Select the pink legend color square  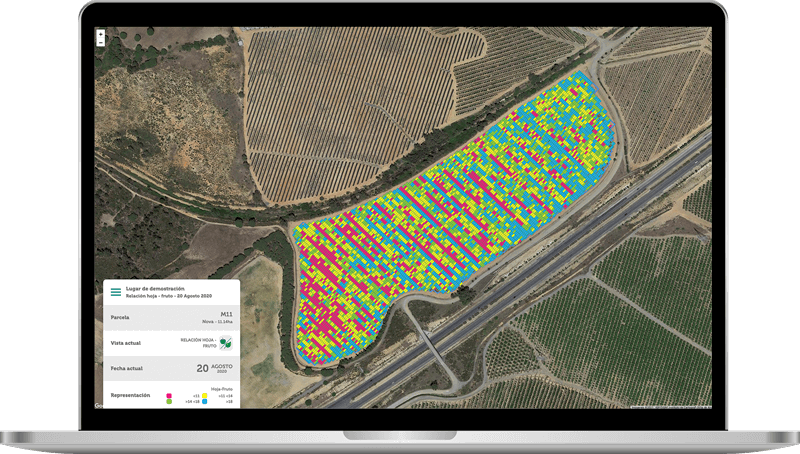coord(168,395)
